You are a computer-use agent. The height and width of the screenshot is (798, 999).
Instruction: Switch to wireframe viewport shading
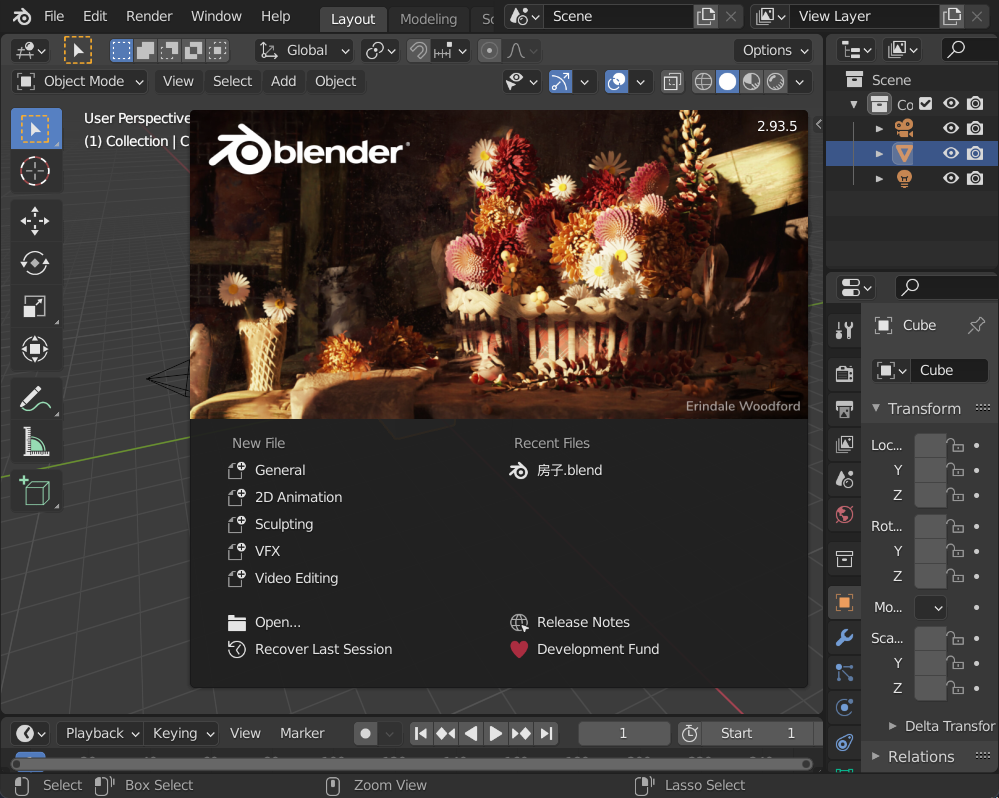point(703,82)
